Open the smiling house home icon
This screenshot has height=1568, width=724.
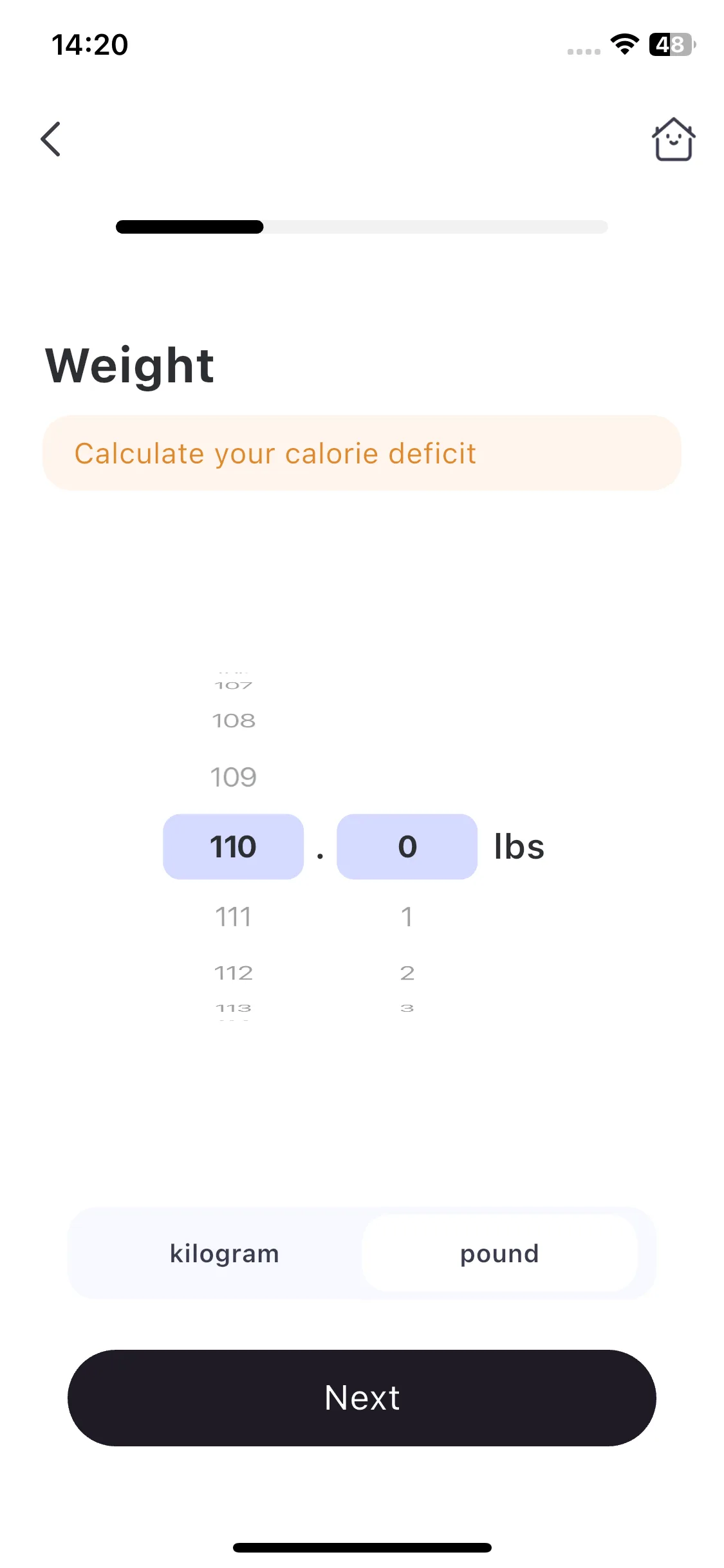(673, 139)
